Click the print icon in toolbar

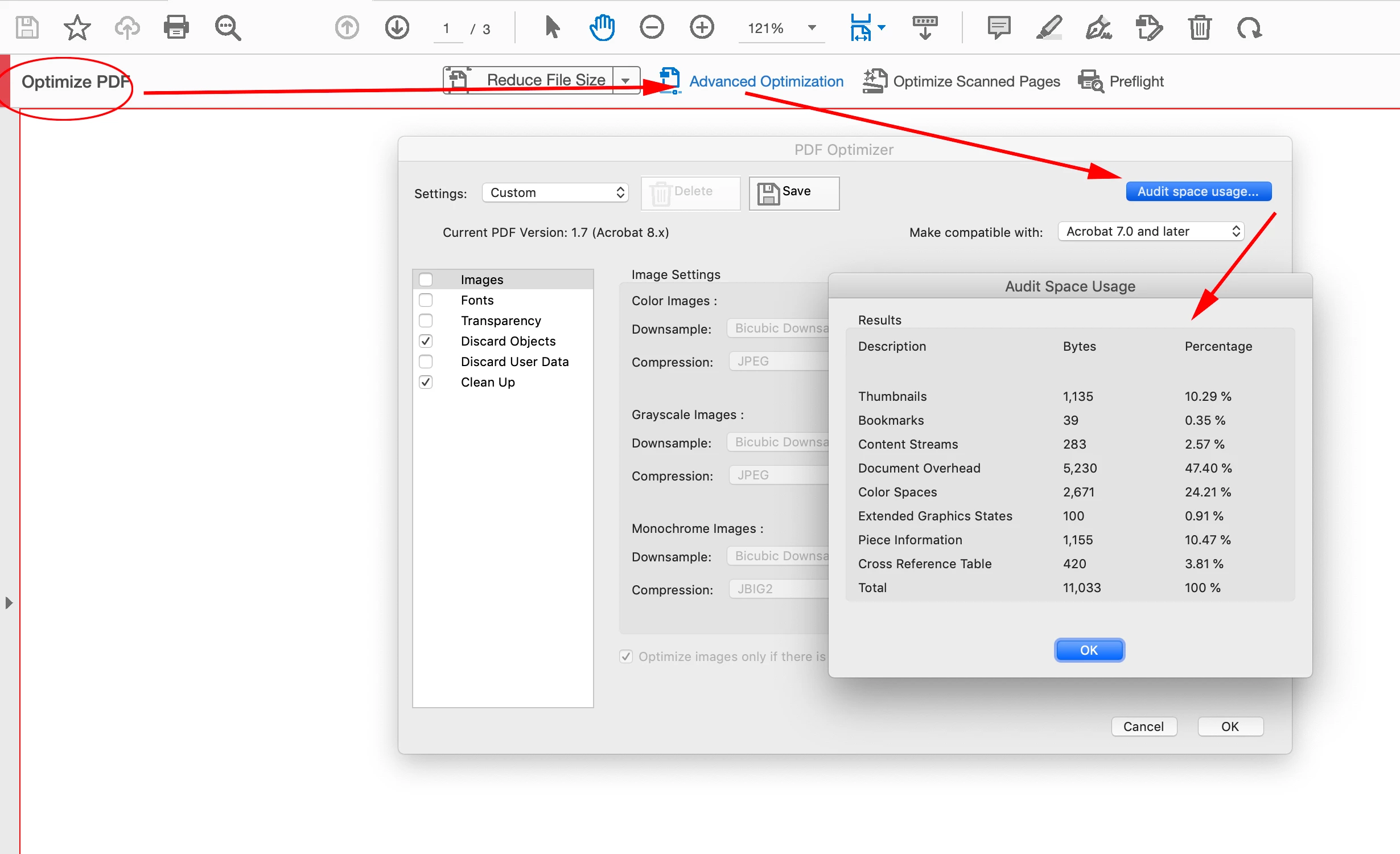pos(176,27)
